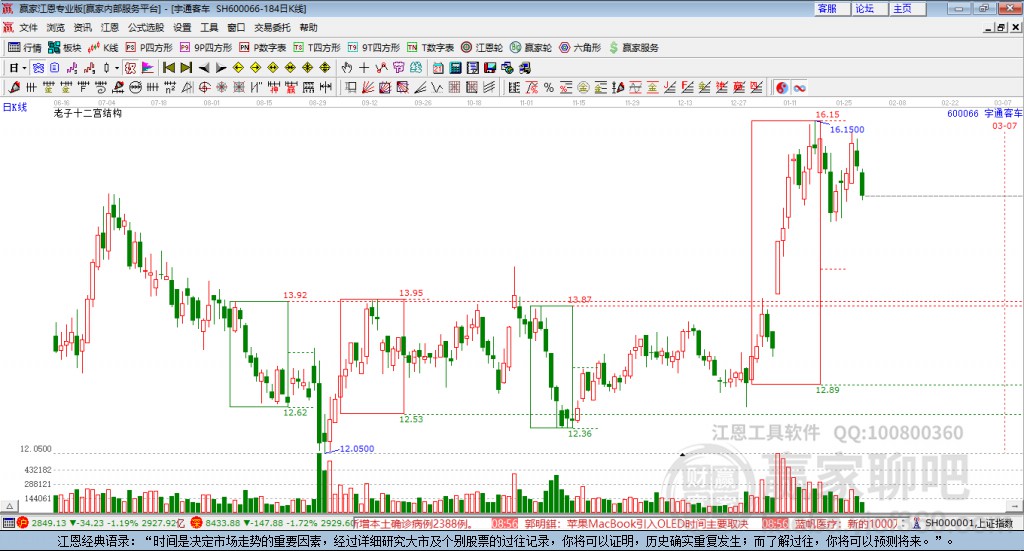The image size is (1024, 551).
Task: Jump to last bar with skip-to-end arrow
Action: (x=186, y=67)
